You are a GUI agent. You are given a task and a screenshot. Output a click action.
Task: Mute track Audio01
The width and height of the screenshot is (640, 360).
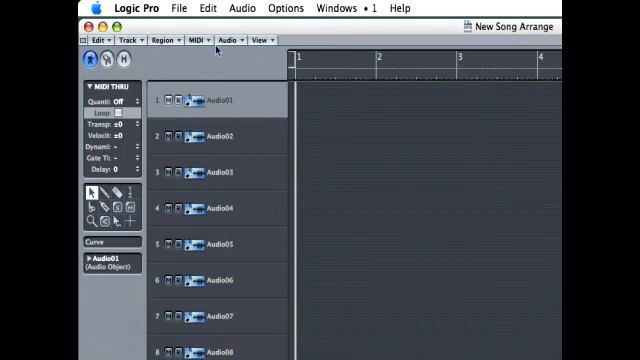[168, 100]
